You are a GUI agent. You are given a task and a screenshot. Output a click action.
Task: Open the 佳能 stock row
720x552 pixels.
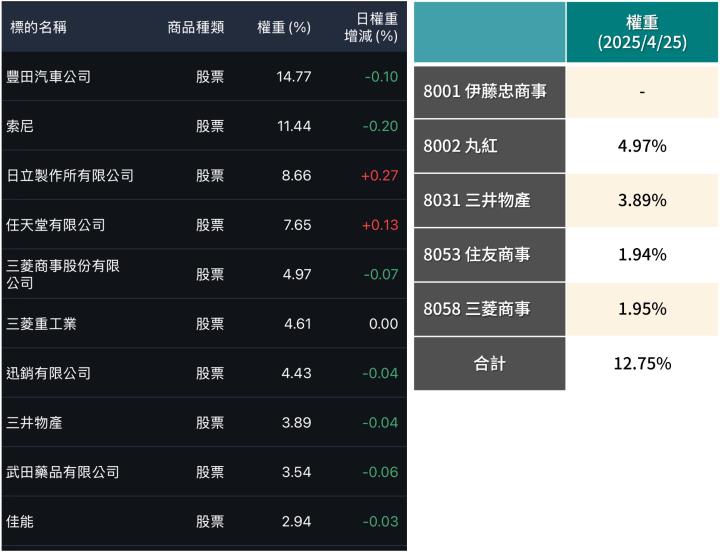[20, 521]
